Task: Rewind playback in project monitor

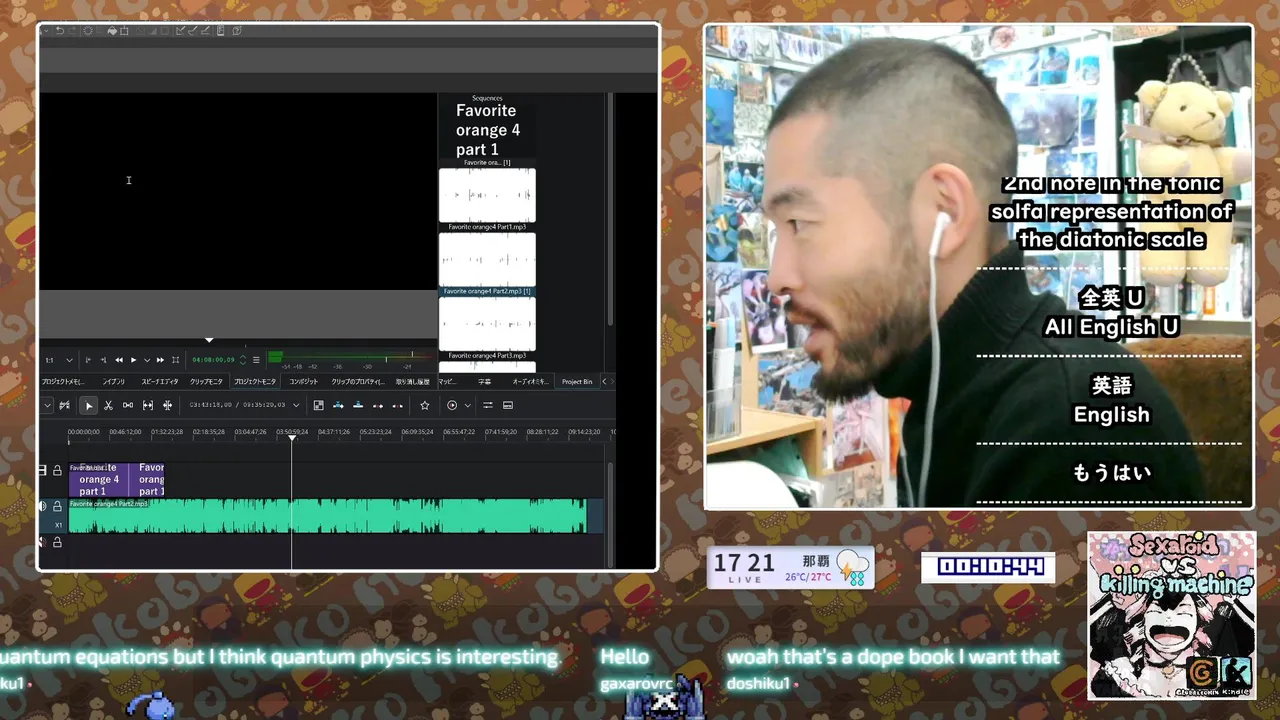Action: pyautogui.click(x=119, y=360)
